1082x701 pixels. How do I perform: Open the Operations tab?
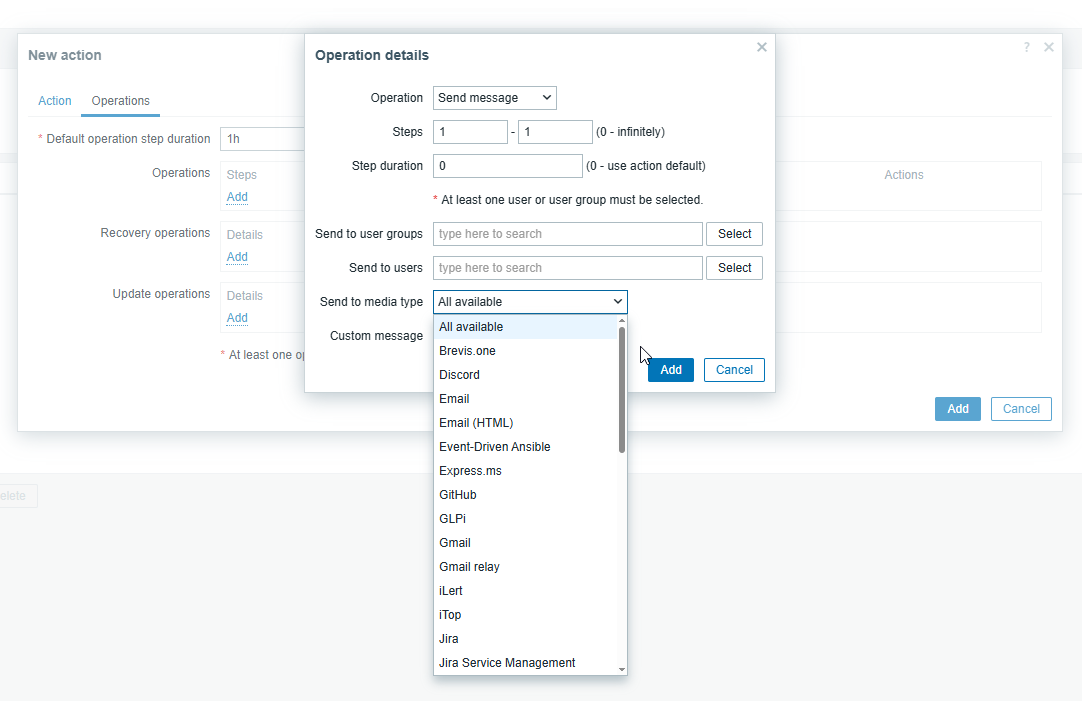(x=121, y=101)
